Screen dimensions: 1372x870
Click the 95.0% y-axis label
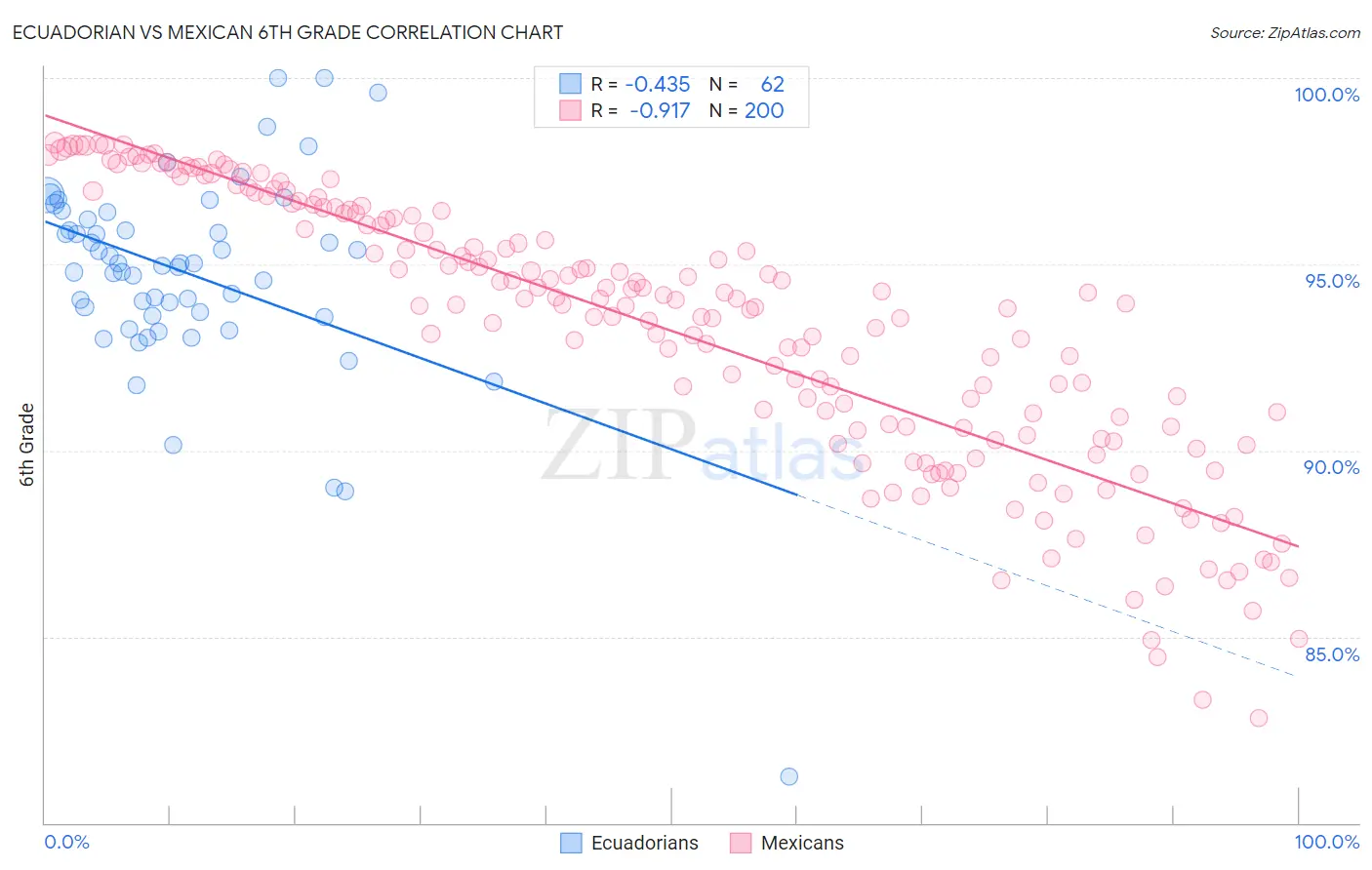click(1332, 281)
